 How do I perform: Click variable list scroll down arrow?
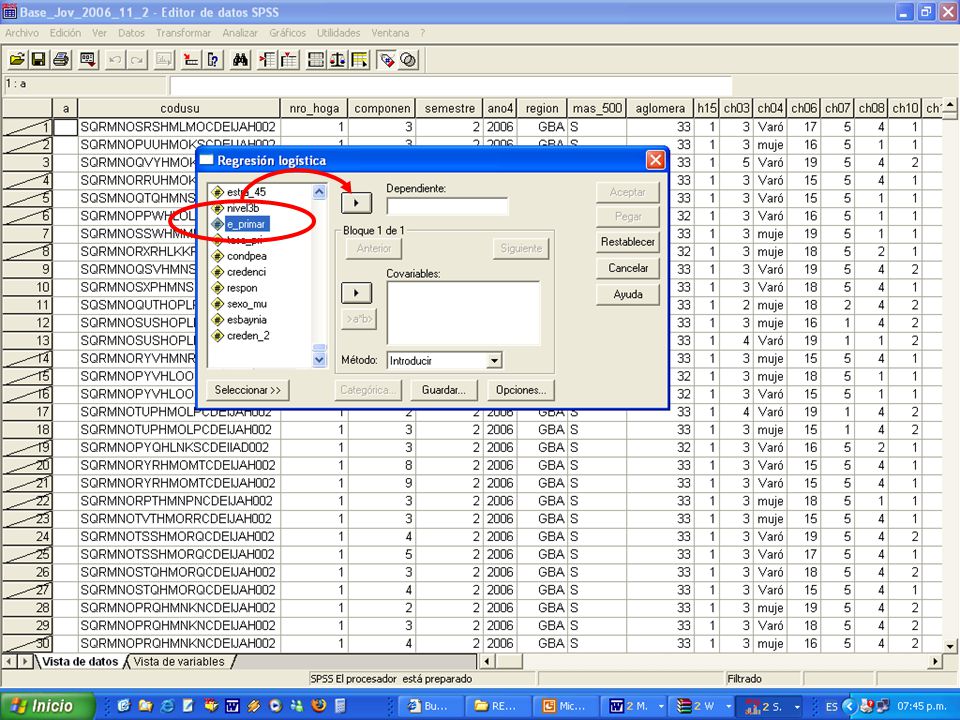[x=320, y=360]
